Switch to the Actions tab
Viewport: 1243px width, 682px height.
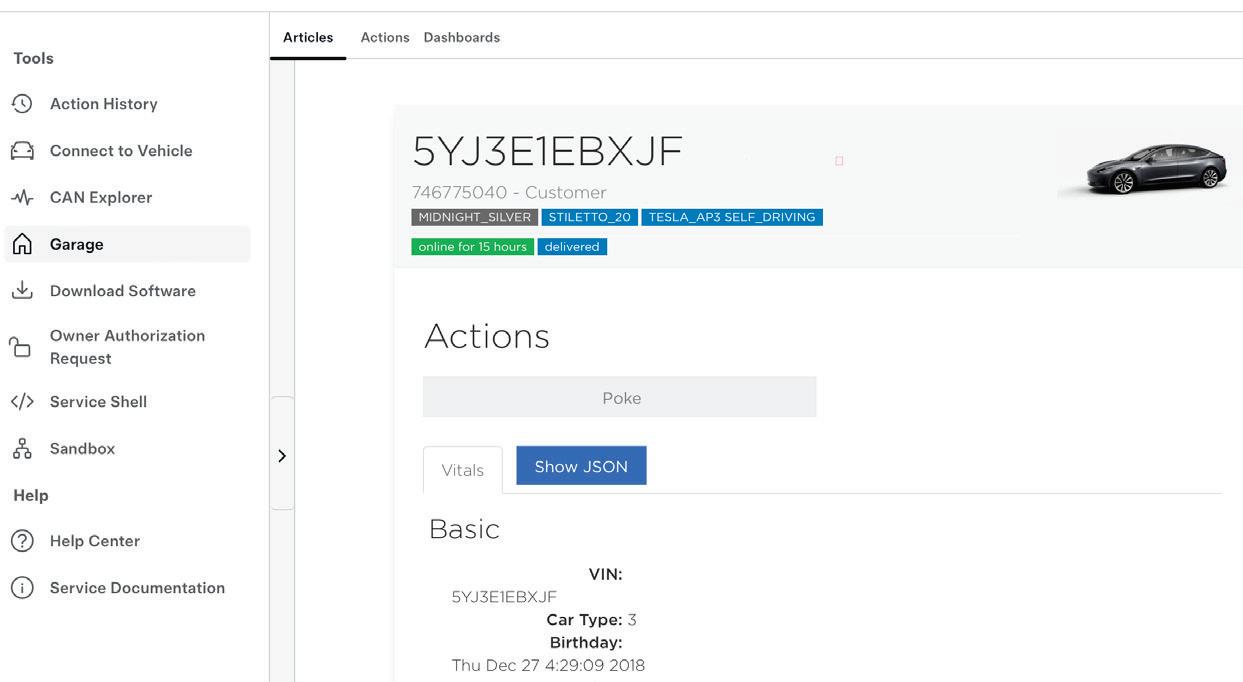pyautogui.click(x=385, y=37)
